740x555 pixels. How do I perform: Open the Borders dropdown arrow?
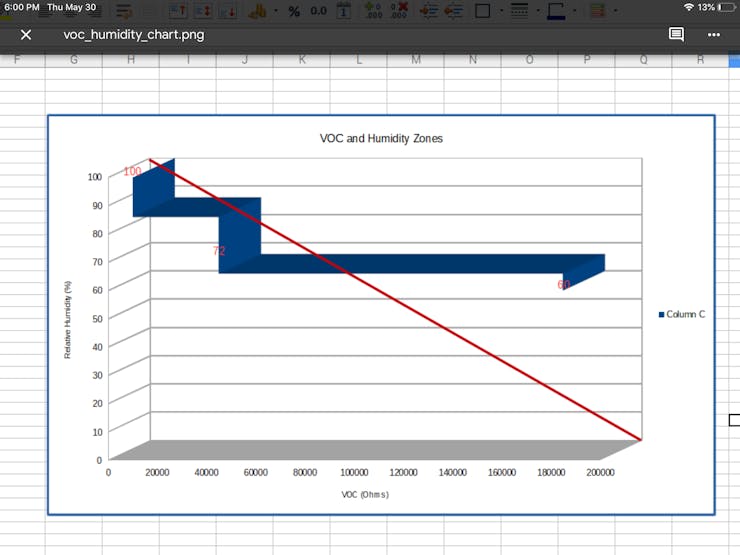[x=501, y=10]
